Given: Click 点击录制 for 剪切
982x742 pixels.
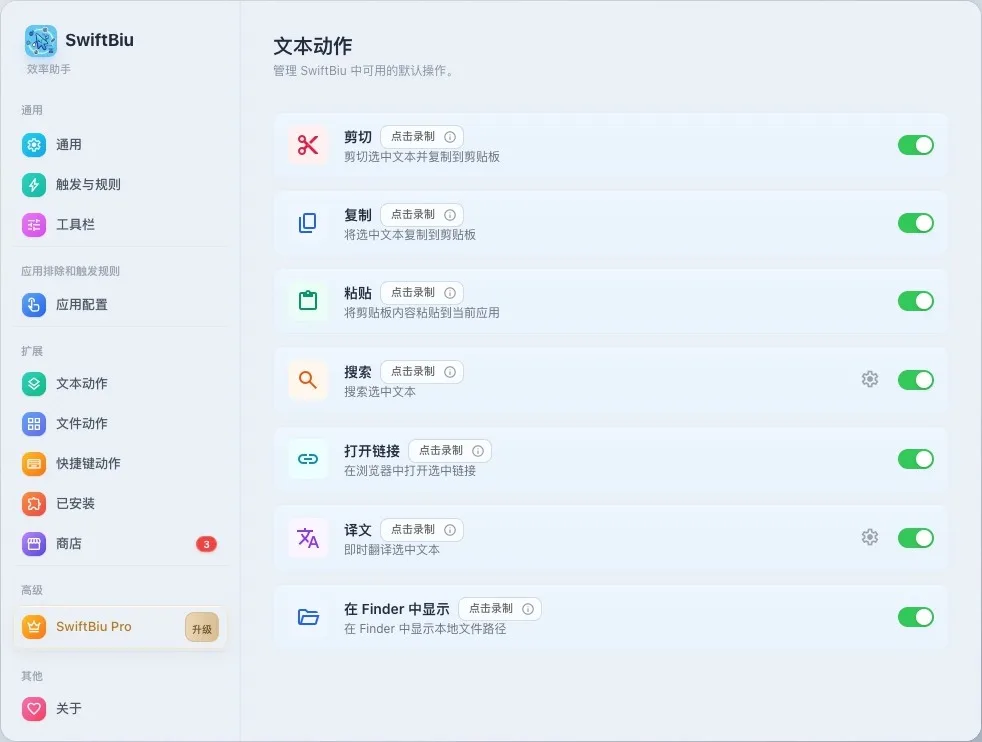Looking at the screenshot, I should coord(413,137).
